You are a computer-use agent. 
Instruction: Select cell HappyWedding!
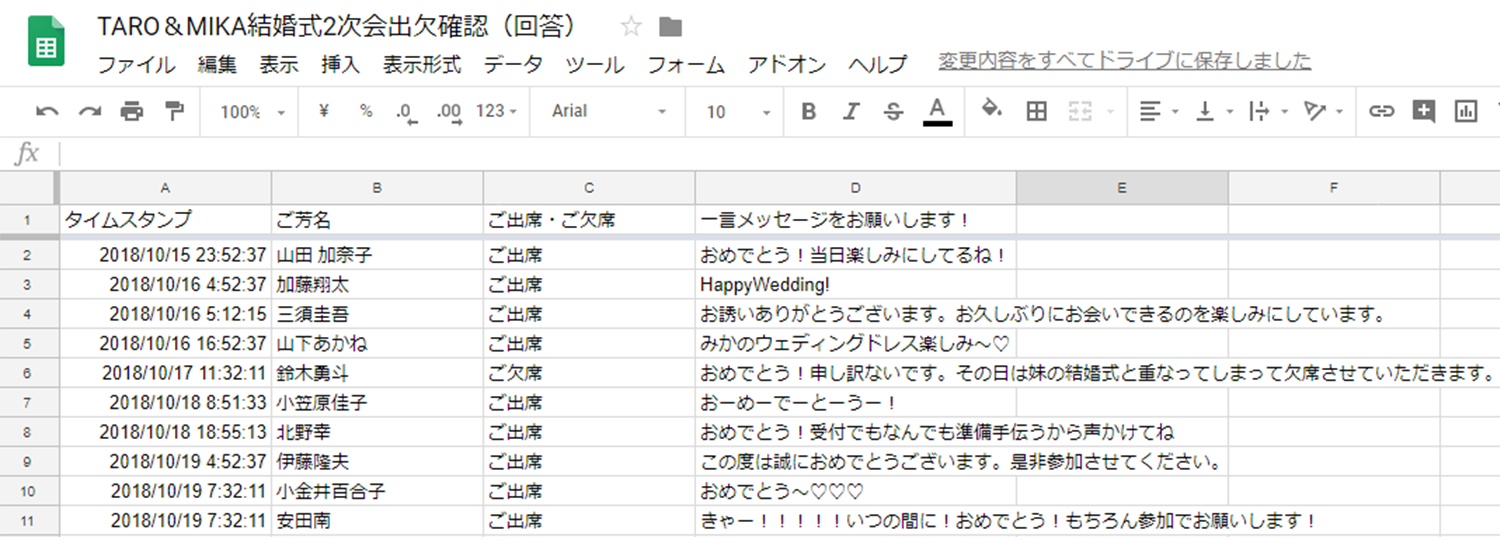click(x=856, y=285)
